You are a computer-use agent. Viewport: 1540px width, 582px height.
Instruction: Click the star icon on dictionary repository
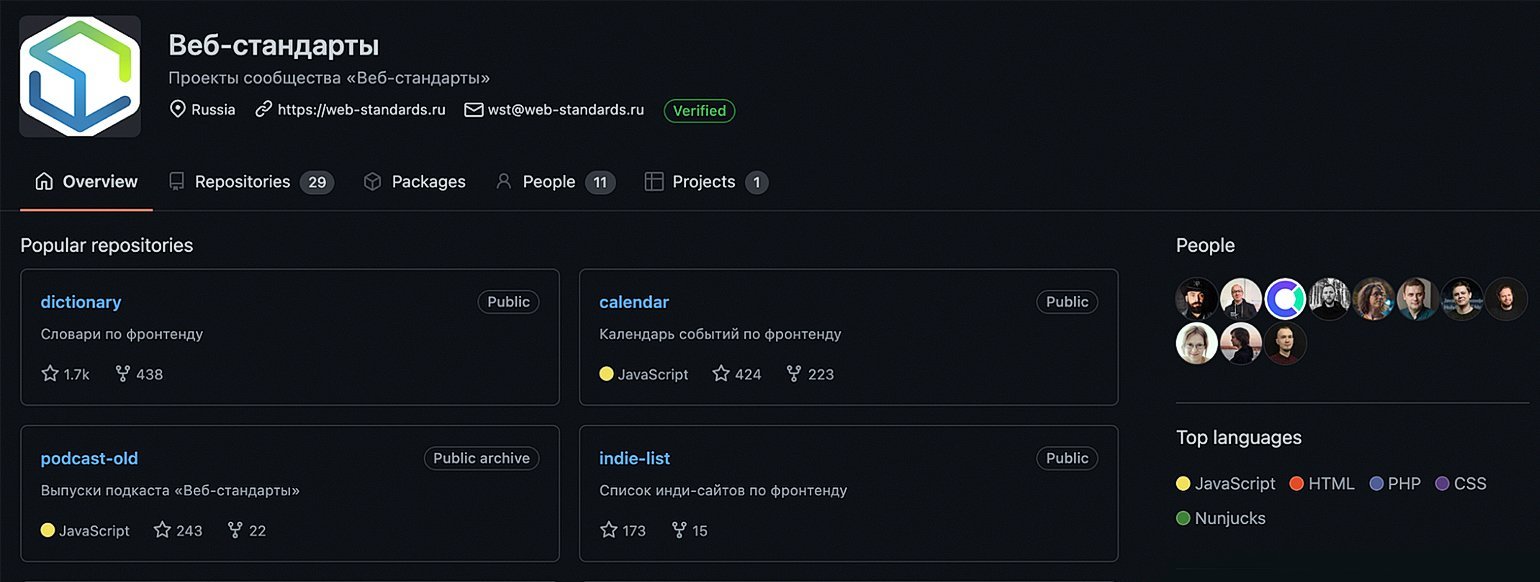[x=50, y=374]
